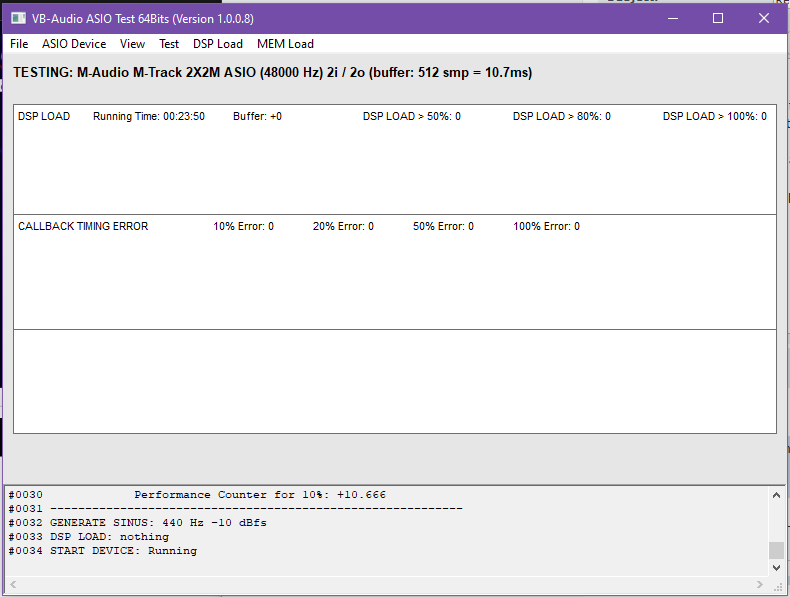
Task: Minimize the ASIO Test window
Action: (x=673, y=19)
